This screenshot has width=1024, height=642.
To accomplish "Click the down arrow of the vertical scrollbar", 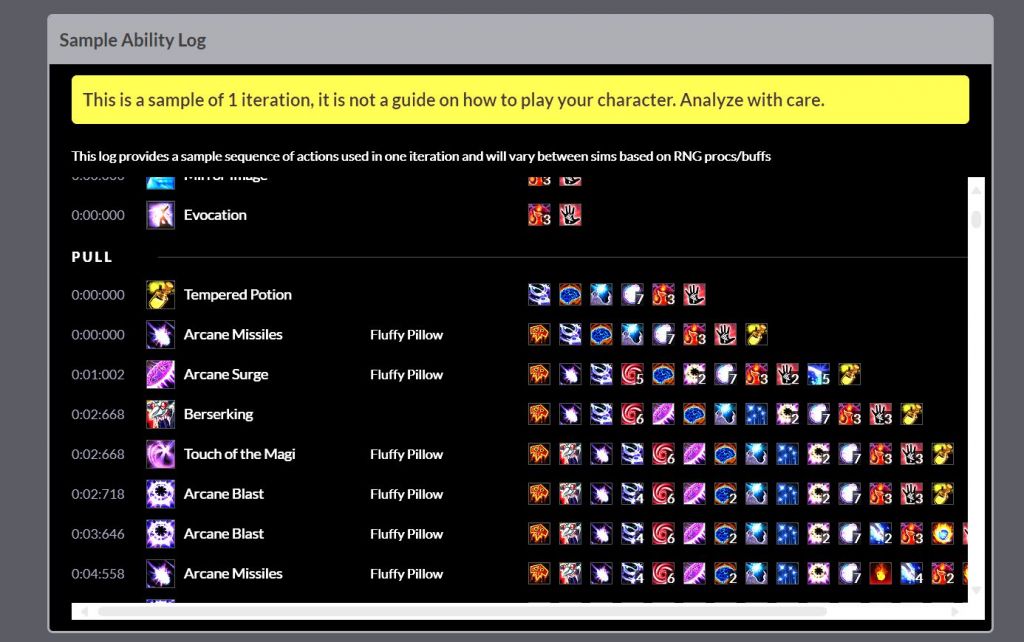I will 977,591.
